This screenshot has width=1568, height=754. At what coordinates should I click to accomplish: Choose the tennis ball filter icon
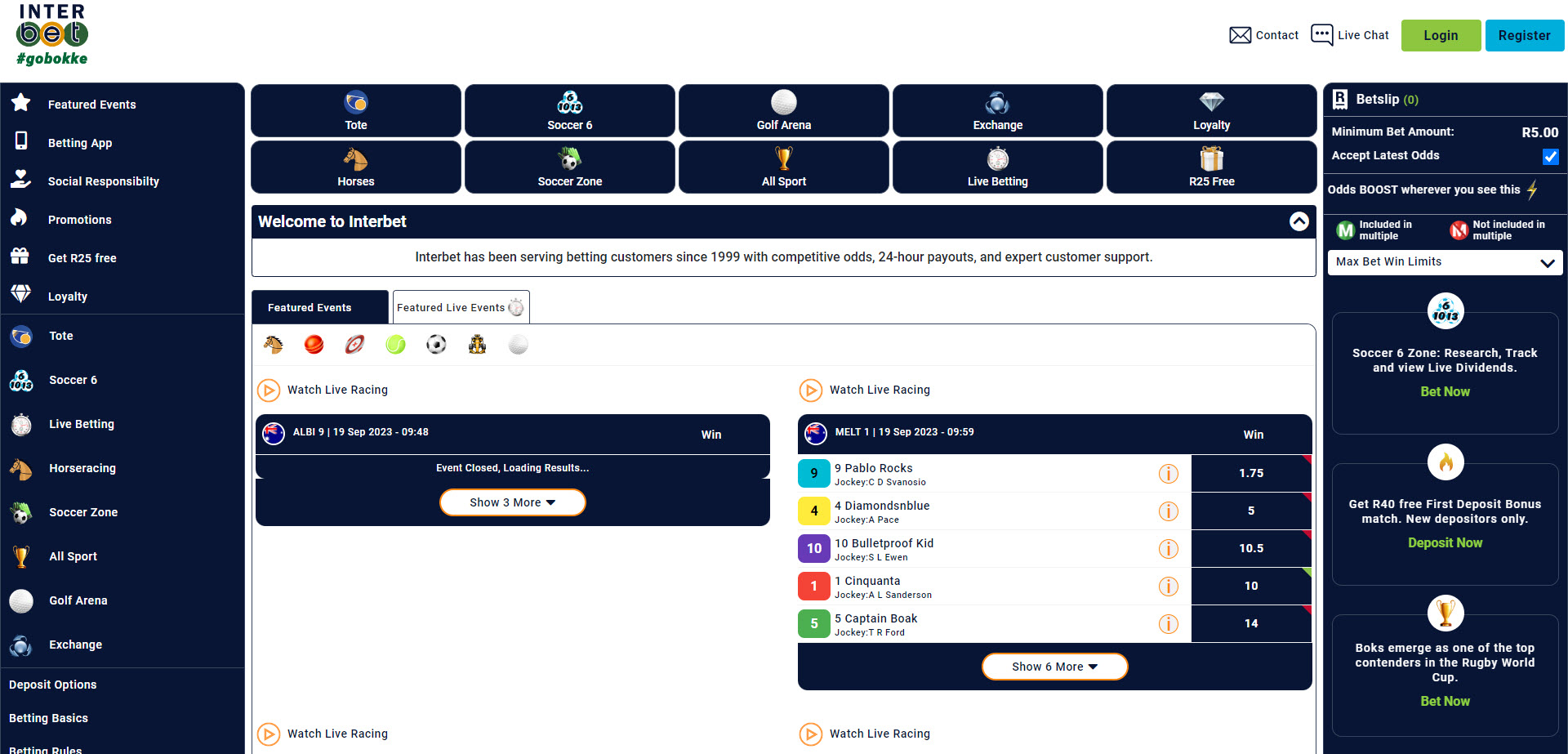395,345
